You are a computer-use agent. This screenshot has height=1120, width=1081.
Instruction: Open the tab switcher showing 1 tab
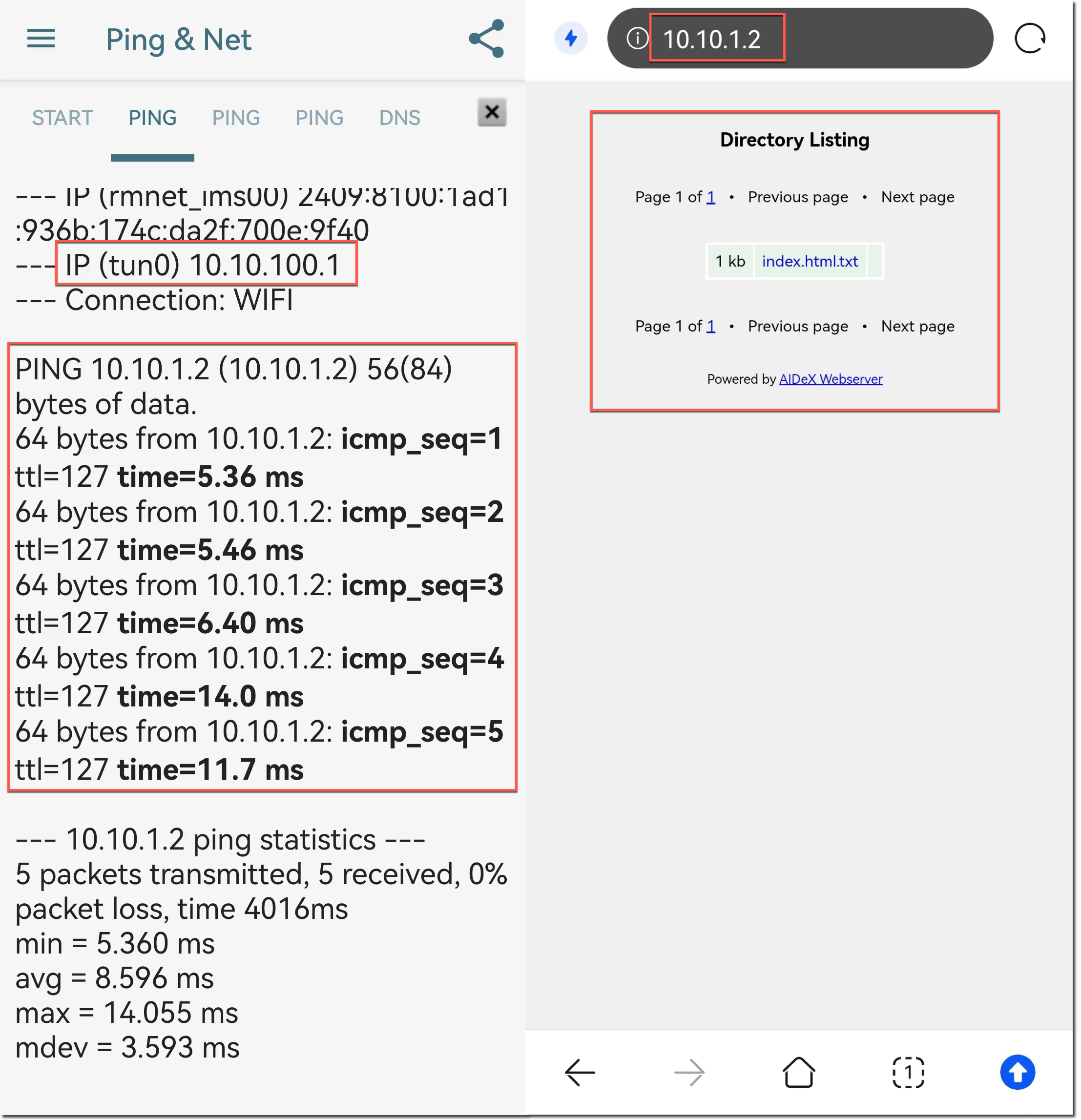pos(909,1072)
